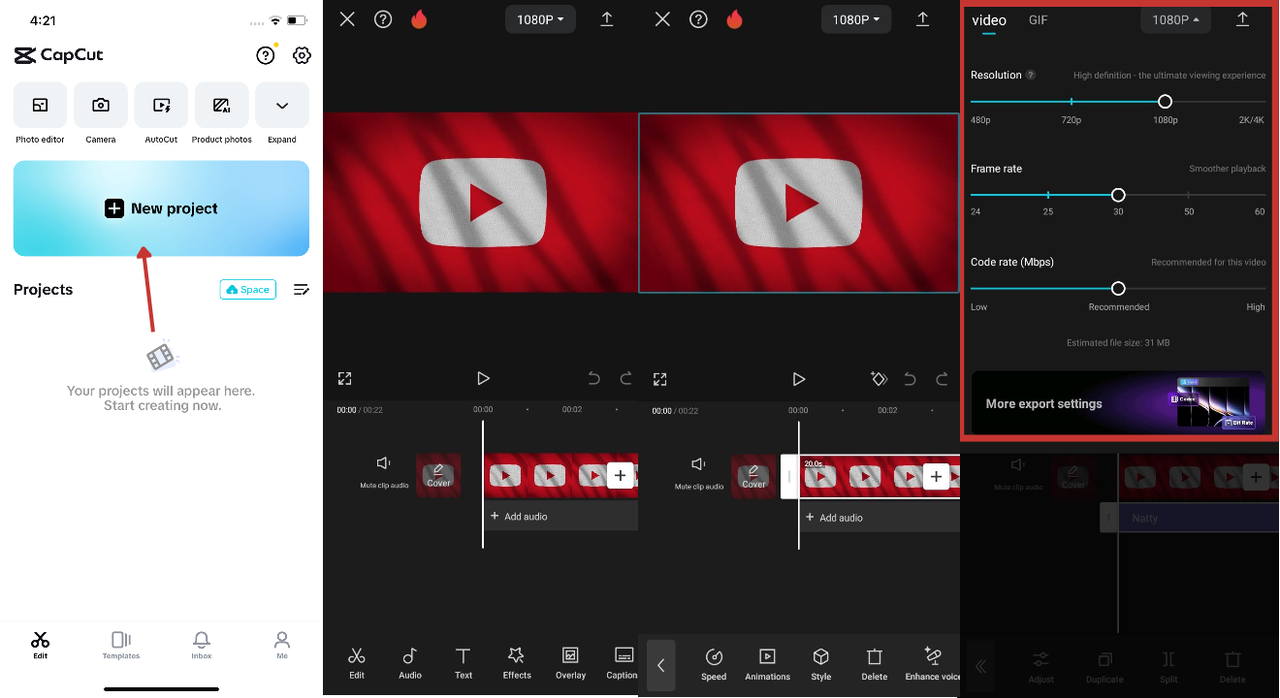Add a keyframe with the diamond icon
Viewport: 1280px width, 698px height.
pos(879,379)
